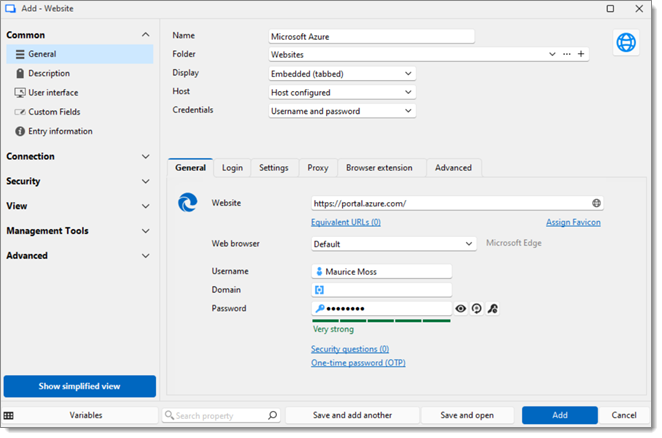Image resolution: width=662 pixels, height=438 pixels.
Task: Click the Password input field
Action: [381, 309]
